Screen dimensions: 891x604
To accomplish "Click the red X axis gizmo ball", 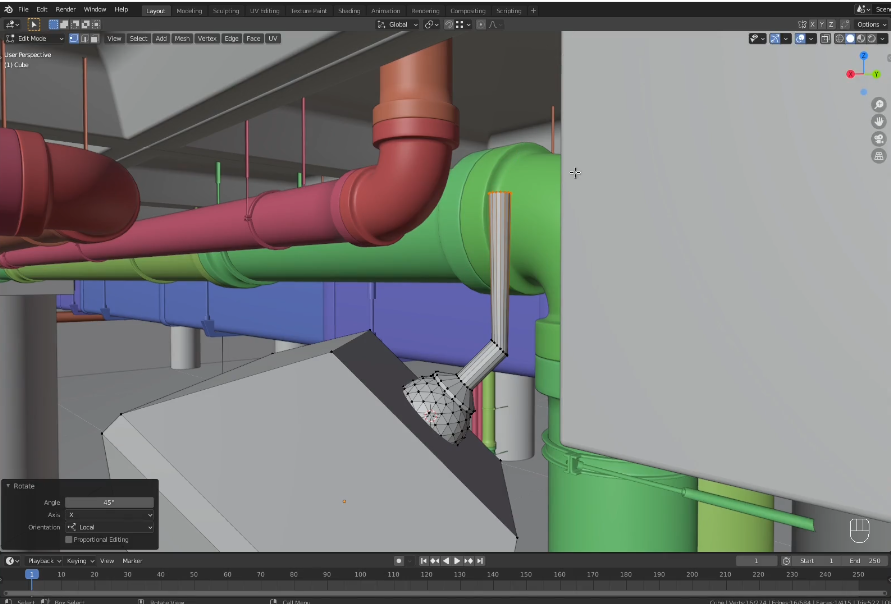I will 851,74.
